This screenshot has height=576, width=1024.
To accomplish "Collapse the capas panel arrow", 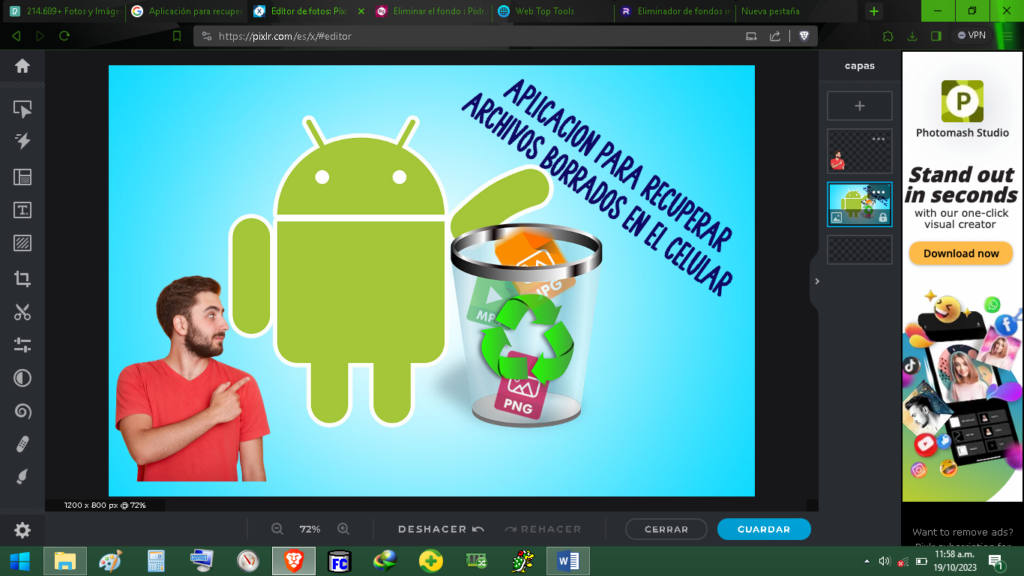I will [x=817, y=281].
